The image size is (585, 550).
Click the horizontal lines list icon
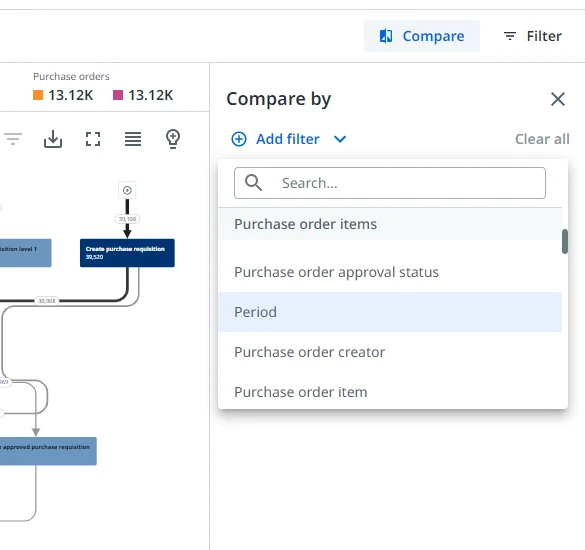click(x=133, y=139)
